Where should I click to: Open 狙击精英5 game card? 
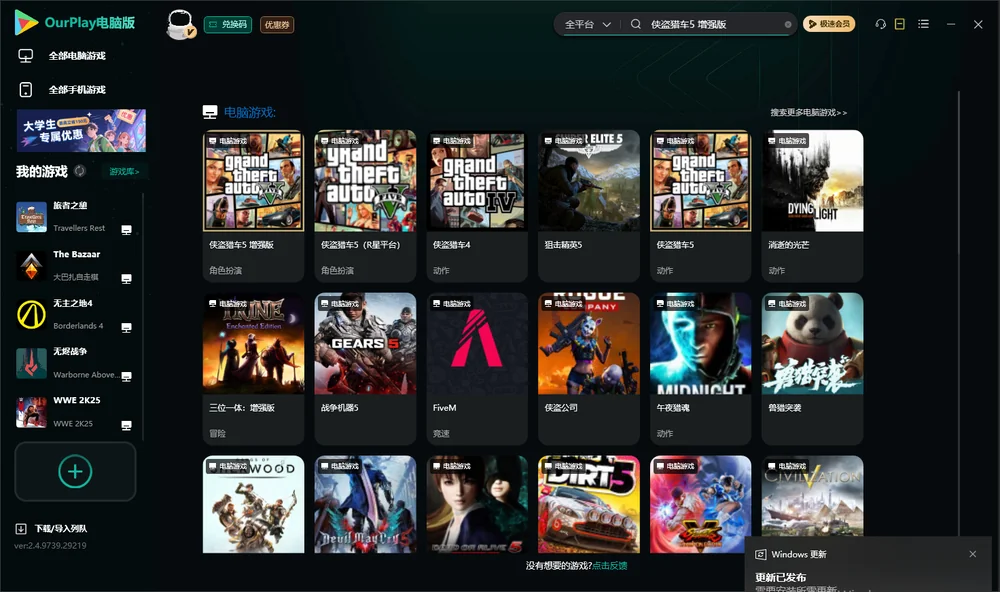pos(589,206)
